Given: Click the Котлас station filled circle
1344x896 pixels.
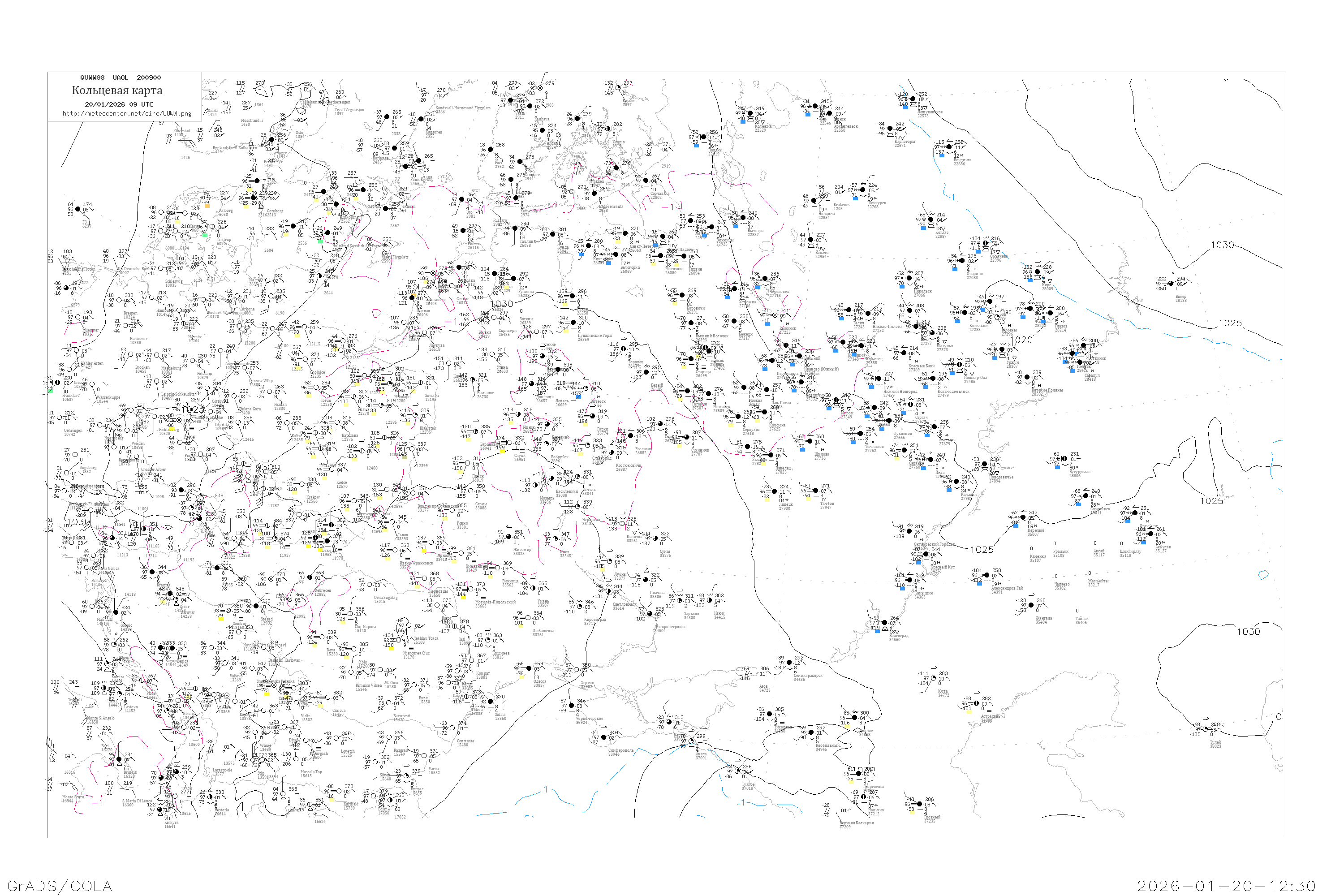Looking at the screenshot, I should tap(930, 220).
